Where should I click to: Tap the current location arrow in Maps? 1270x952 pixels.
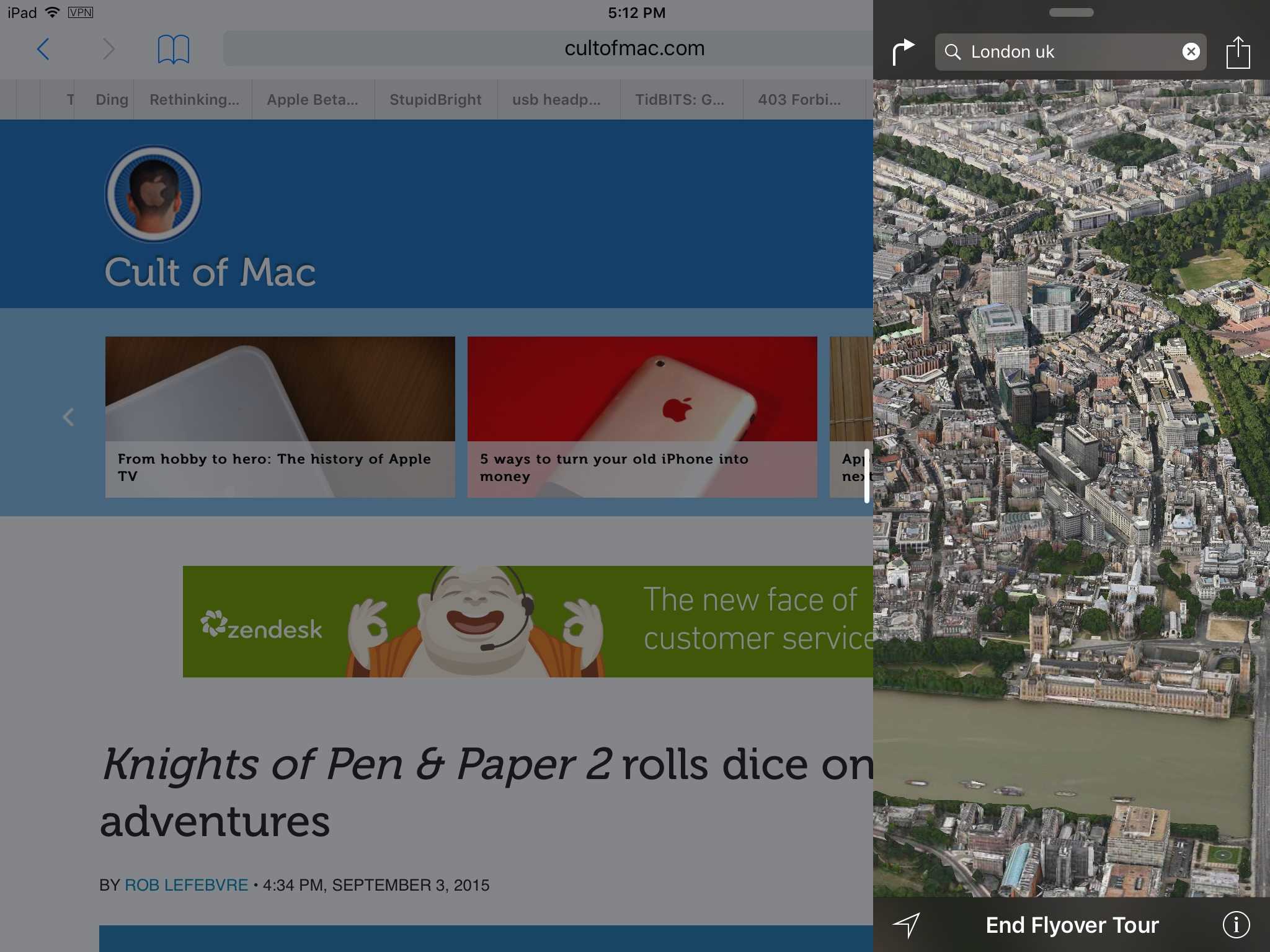906,925
